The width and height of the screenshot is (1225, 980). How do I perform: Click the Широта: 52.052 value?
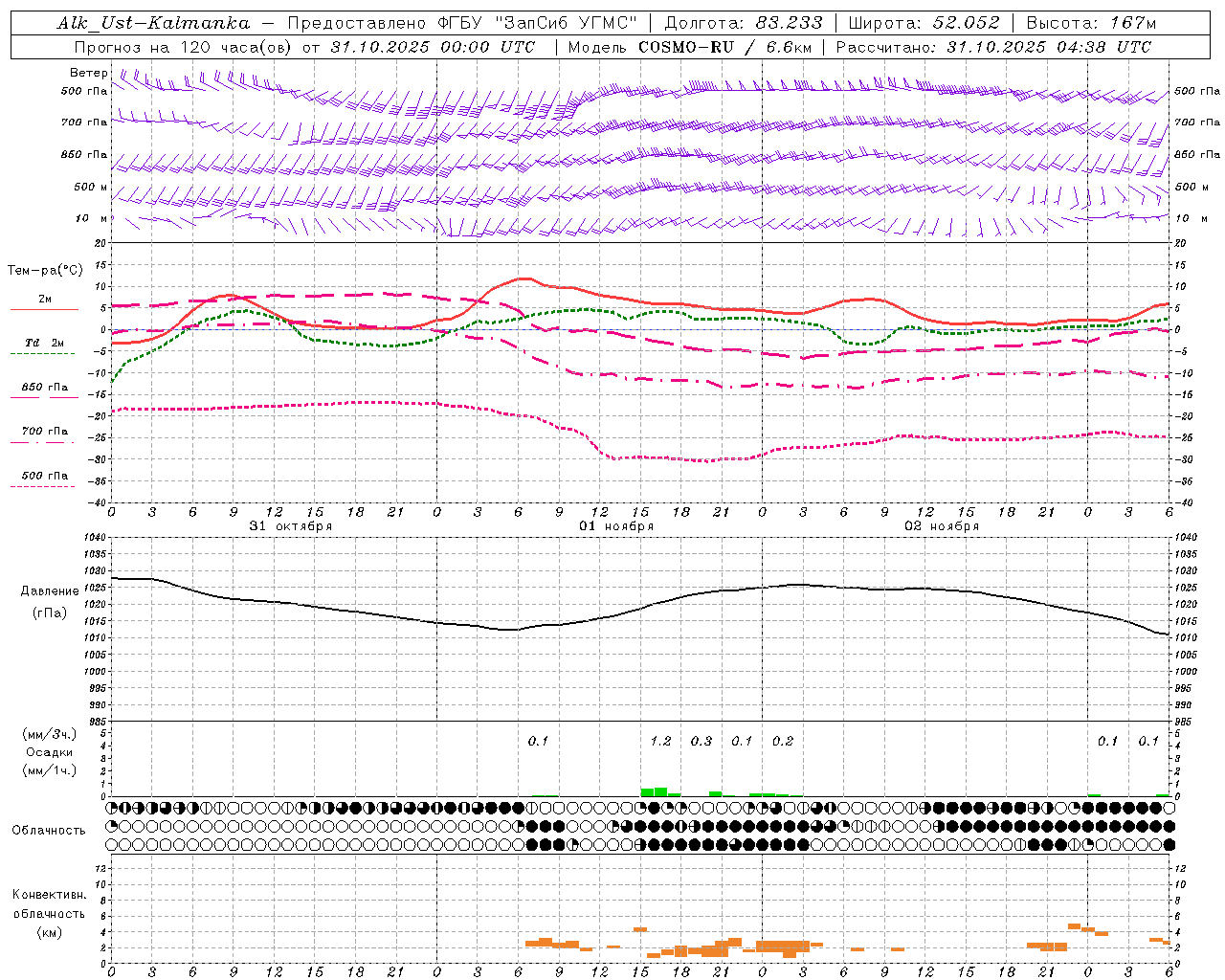pos(924,23)
